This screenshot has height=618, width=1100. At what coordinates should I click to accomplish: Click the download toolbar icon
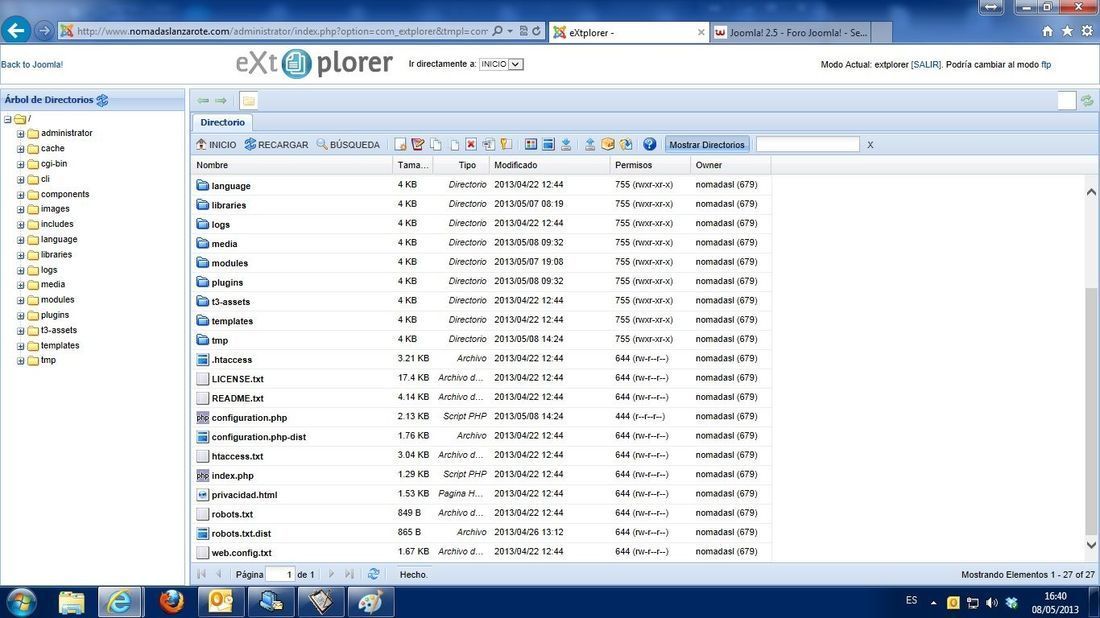pyautogui.click(x=566, y=145)
